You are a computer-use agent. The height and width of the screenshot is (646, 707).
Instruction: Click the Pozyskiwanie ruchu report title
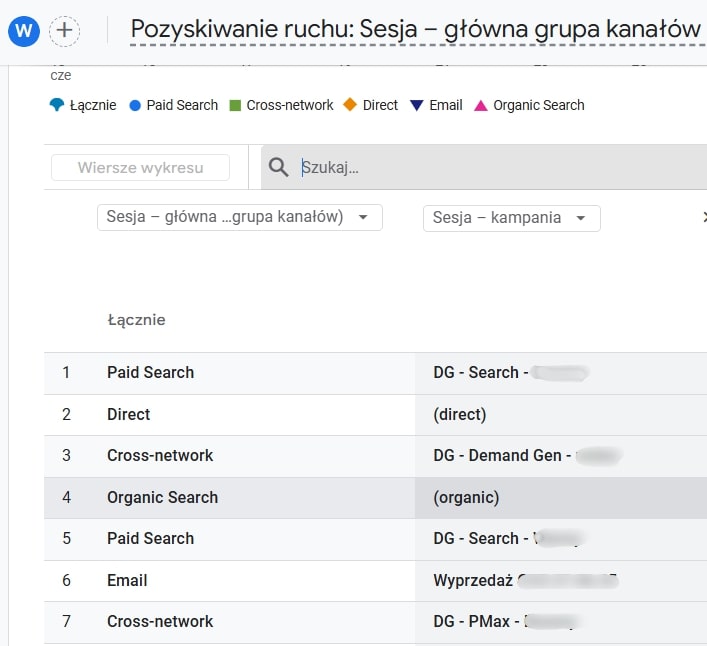[415, 30]
